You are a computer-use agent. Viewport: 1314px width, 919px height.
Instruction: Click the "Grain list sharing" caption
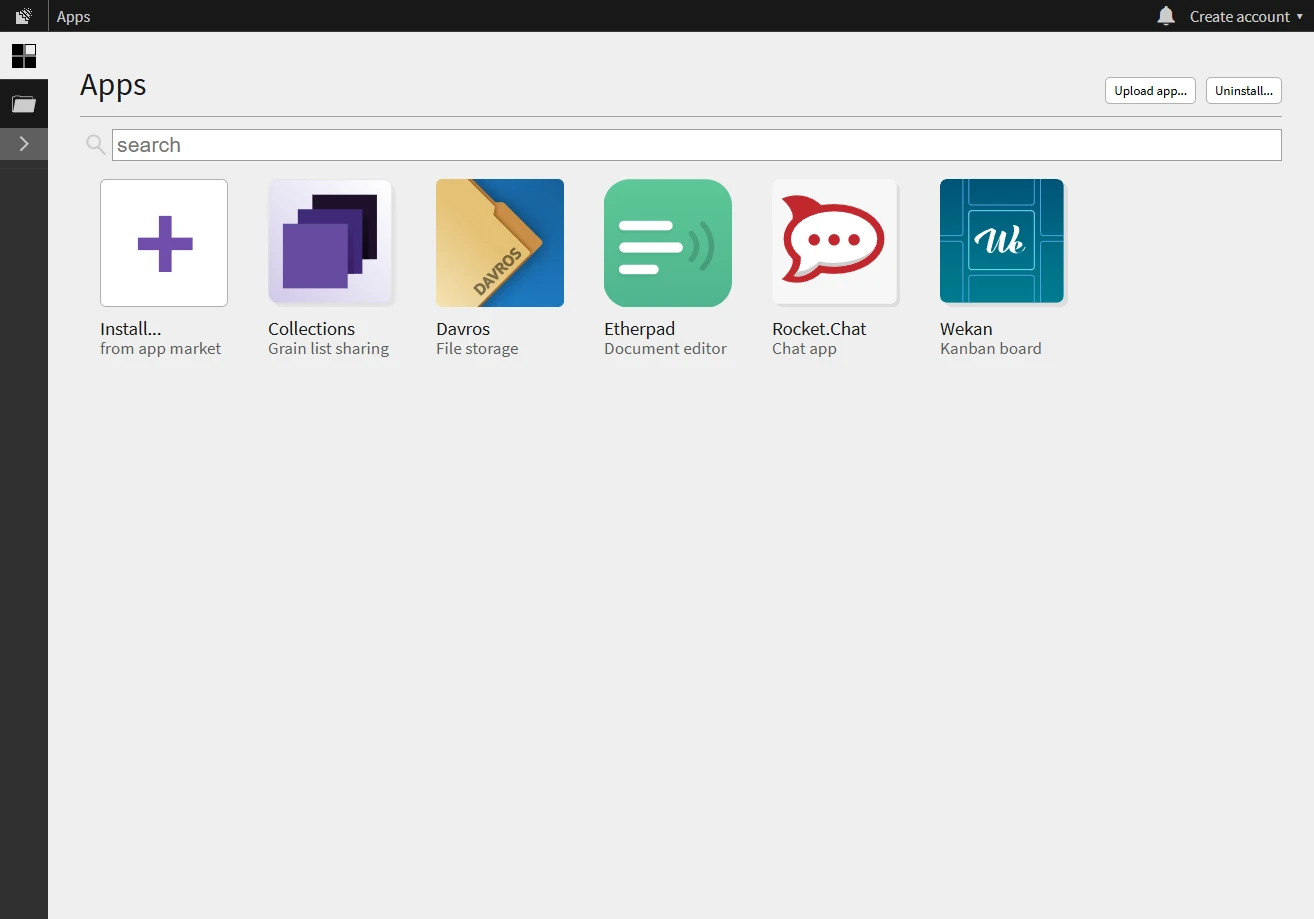click(x=328, y=349)
